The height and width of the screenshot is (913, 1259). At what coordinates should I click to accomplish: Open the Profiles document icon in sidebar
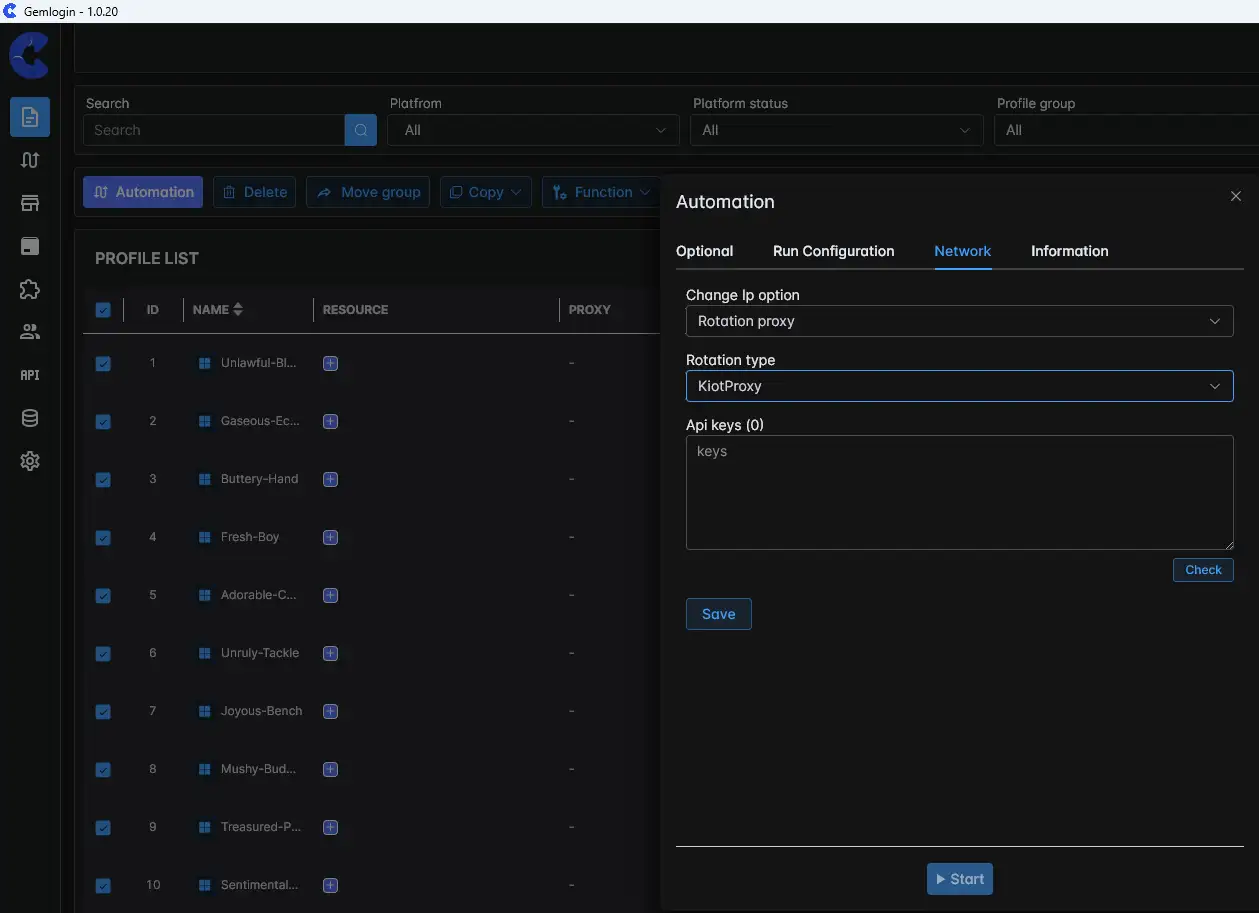[30, 117]
